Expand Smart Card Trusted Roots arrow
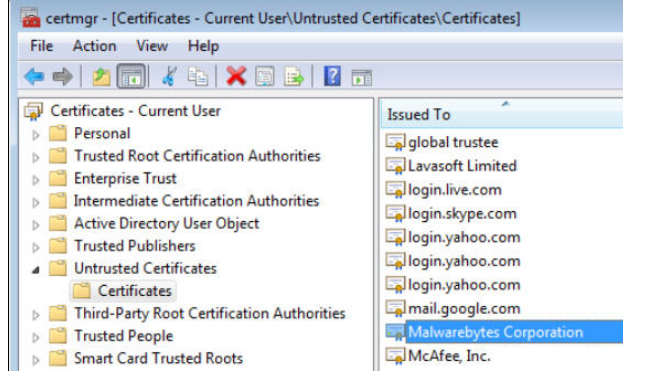 [36, 360]
